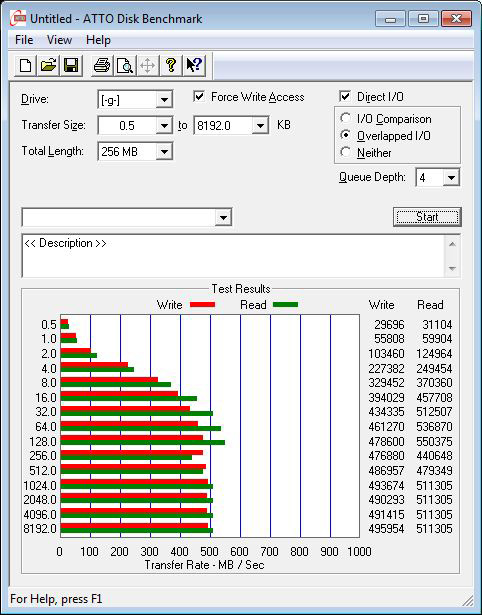Open the File menu
Viewport: 482px width, 615px height.
click(x=24, y=40)
